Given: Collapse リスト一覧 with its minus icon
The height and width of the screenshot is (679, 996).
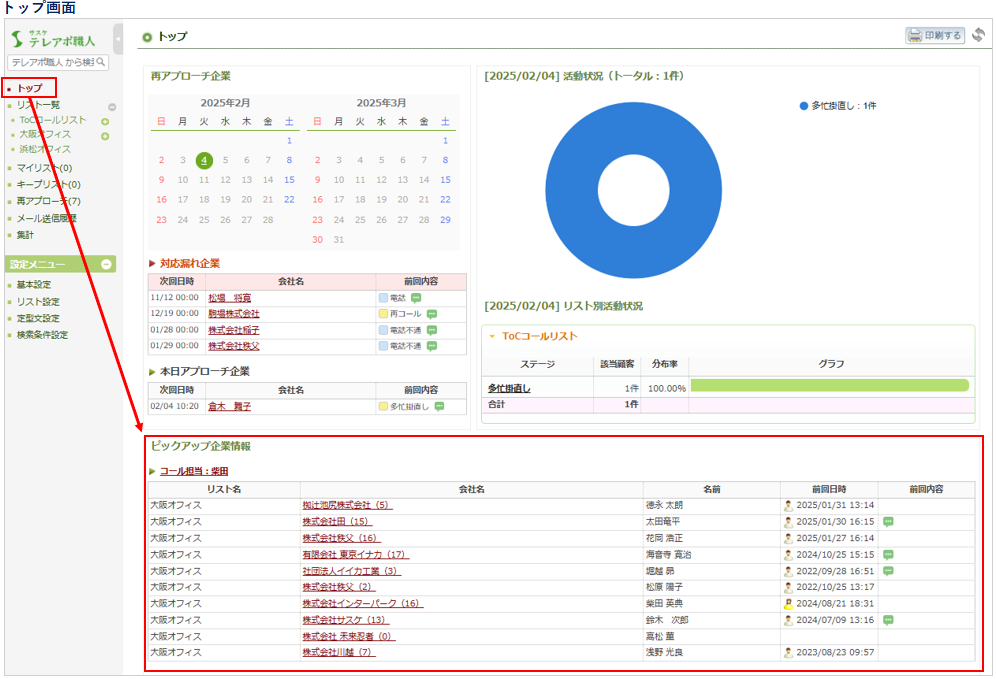Looking at the screenshot, I should [112, 107].
